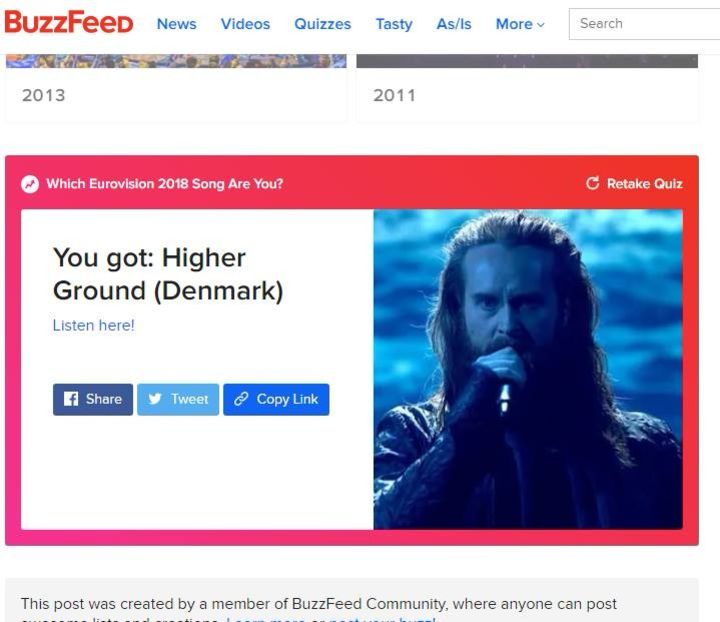Image resolution: width=720 pixels, height=622 pixels.
Task: Open the Quizzes menu item
Action: click(x=322, y=24)
